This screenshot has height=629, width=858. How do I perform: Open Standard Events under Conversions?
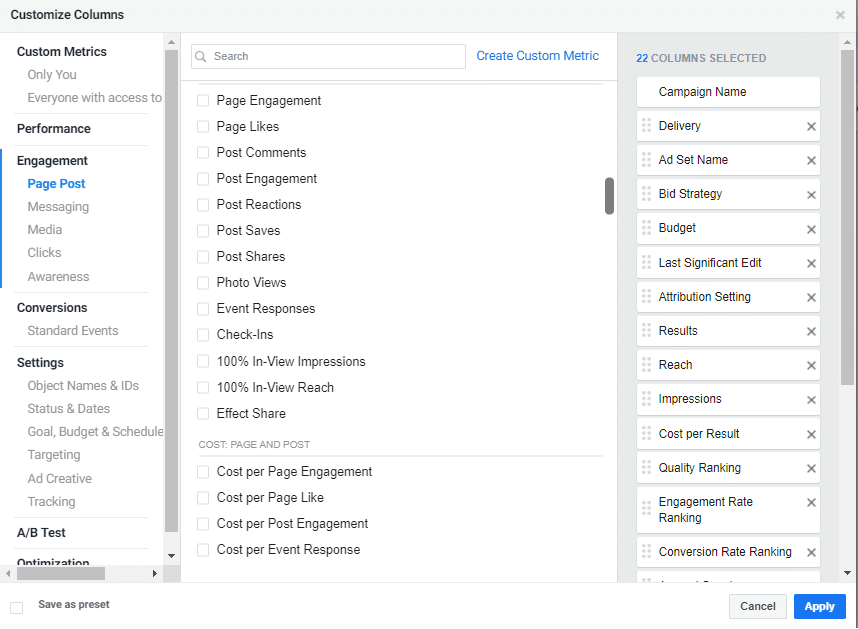(x=73, y=330)
